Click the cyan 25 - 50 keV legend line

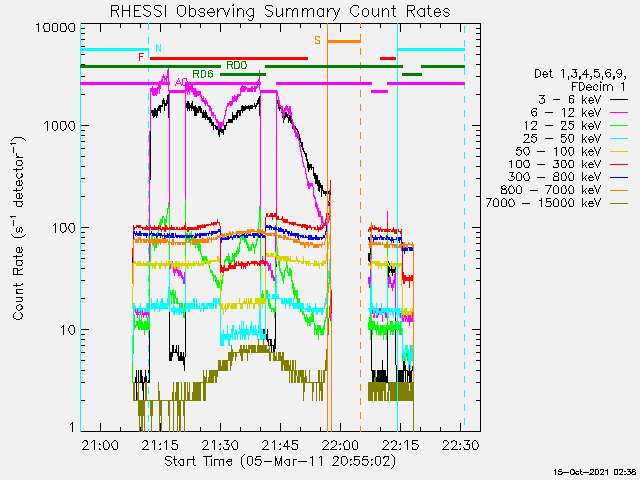click(618, 138)
